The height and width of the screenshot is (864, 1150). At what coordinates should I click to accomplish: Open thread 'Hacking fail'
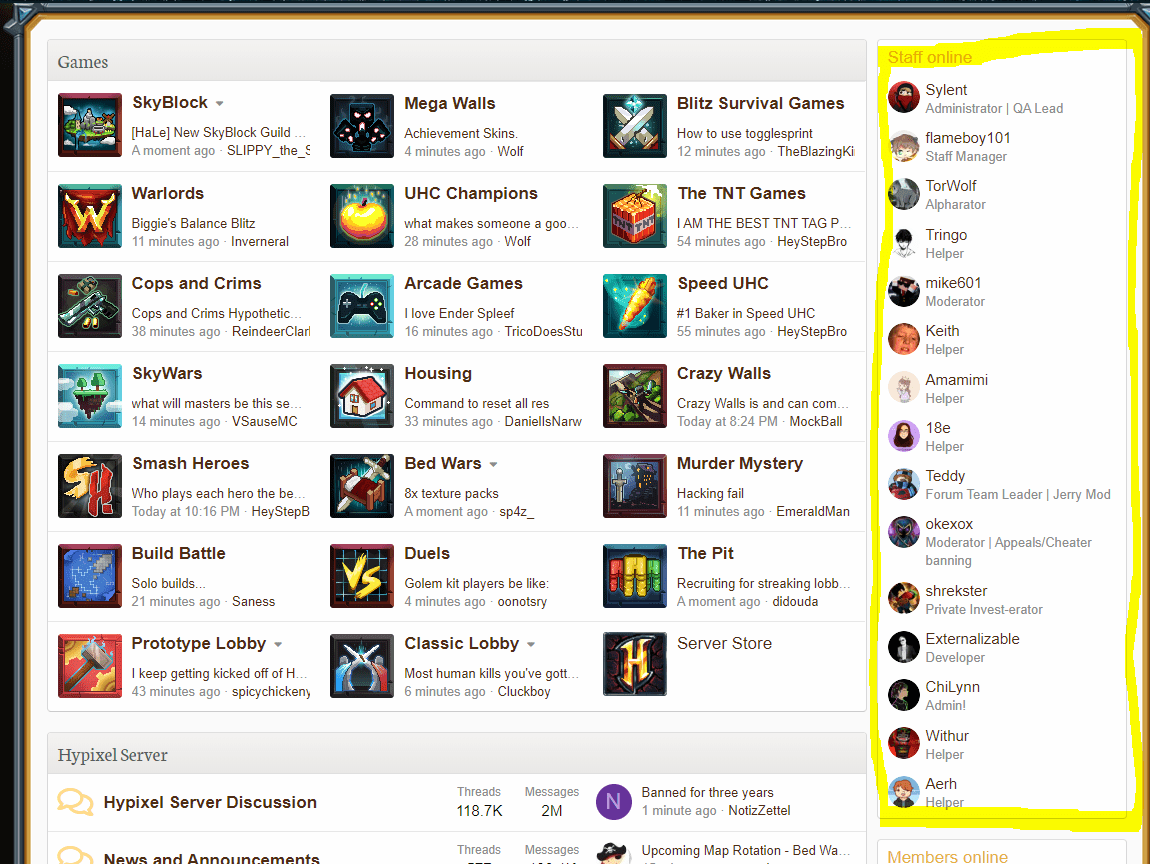(710, 494)
